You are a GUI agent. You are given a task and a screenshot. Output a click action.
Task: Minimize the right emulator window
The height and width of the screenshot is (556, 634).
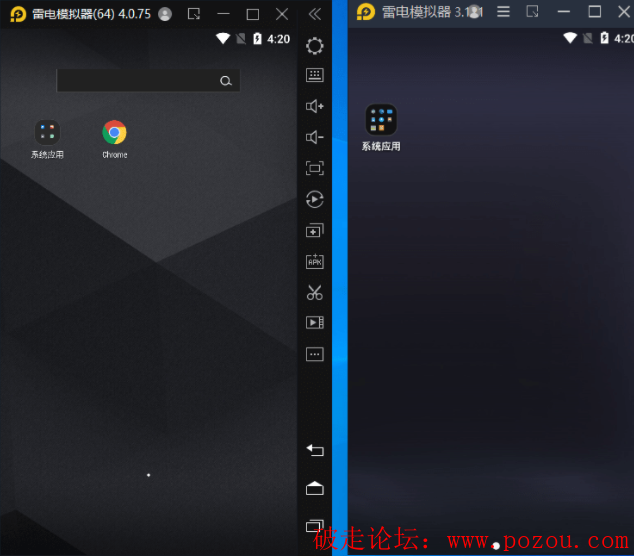click(564, 11)
